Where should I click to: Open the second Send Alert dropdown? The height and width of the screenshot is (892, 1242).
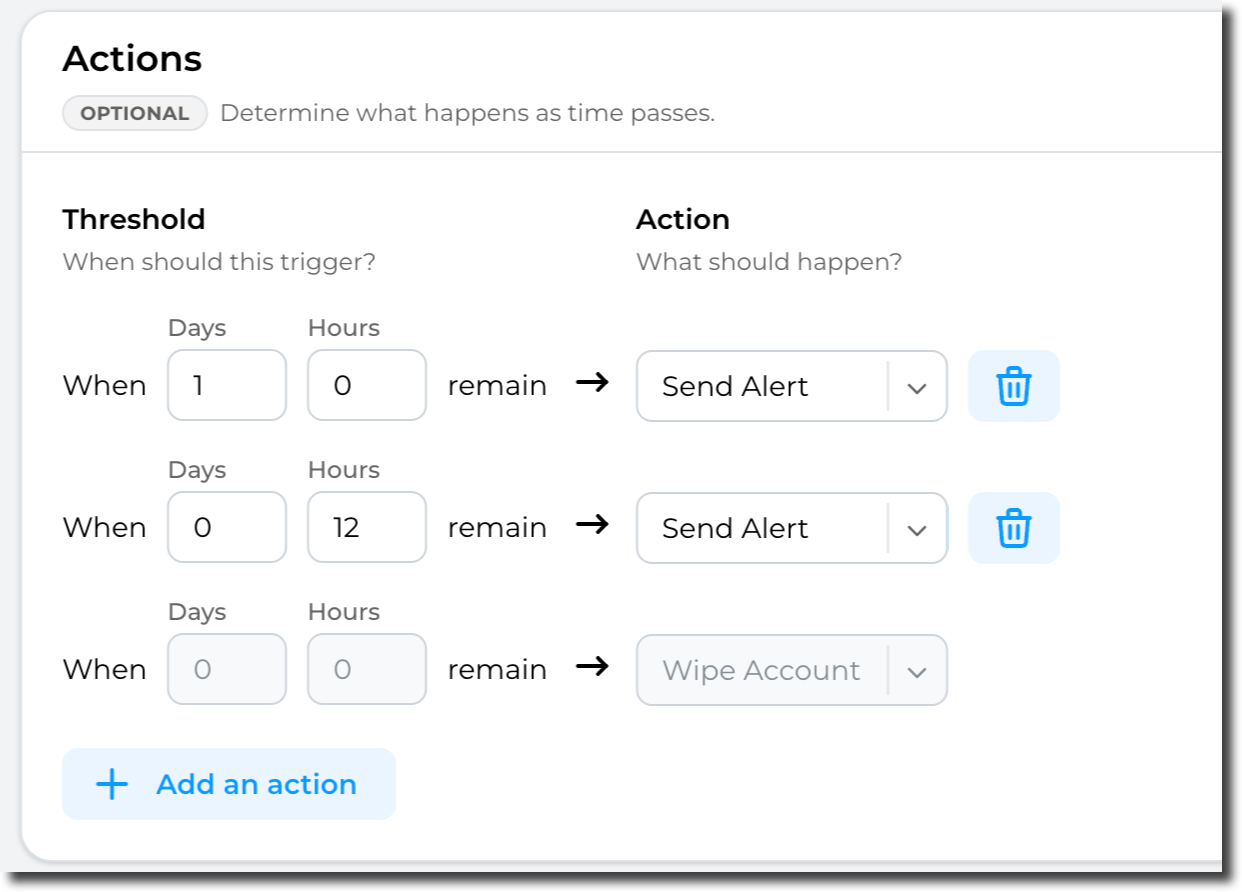[760, 528]
